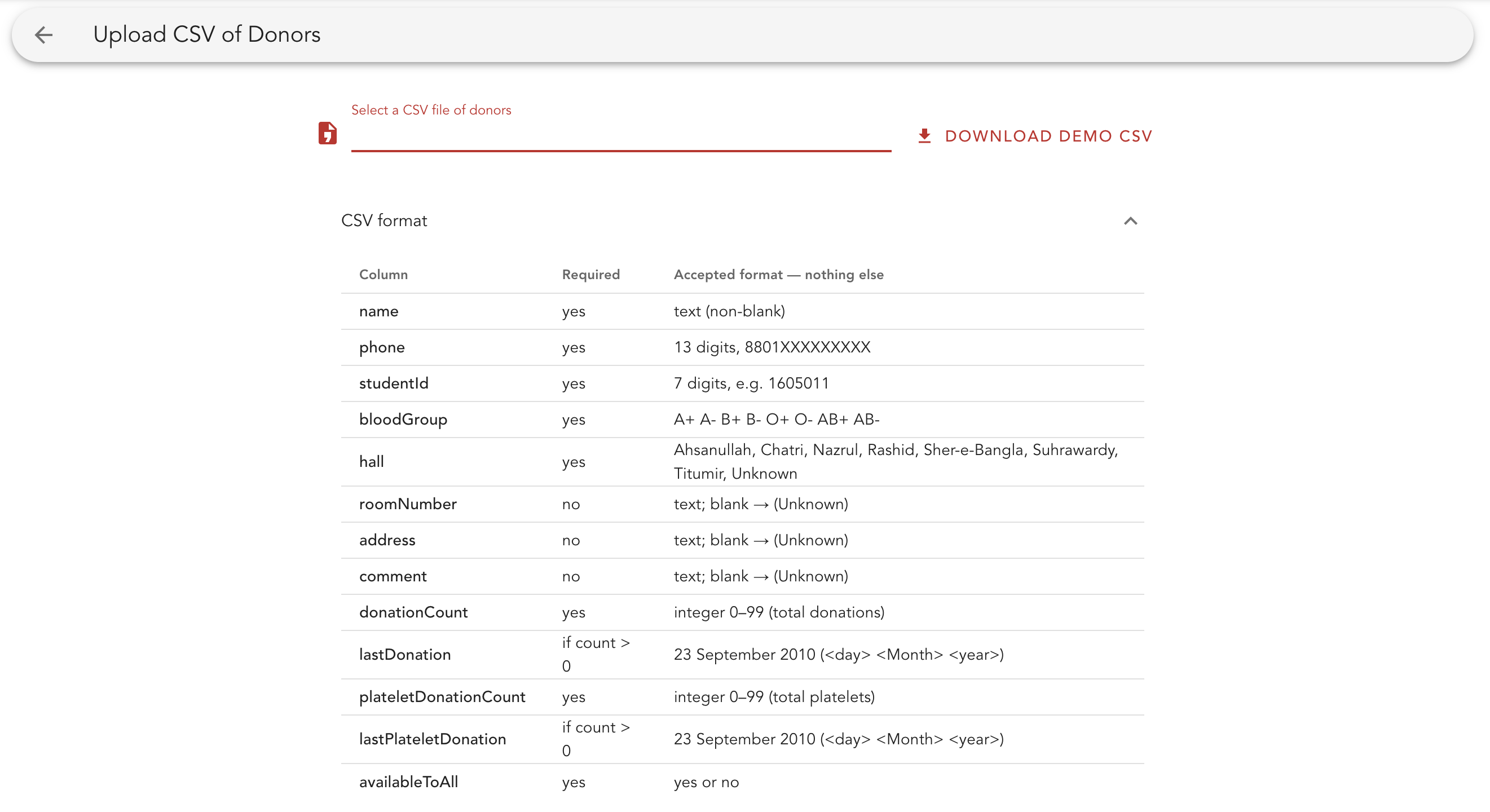Select the 'roomNumber' column cell
Viewport: 1490px width, 812px height.
[x=408, y=504]
